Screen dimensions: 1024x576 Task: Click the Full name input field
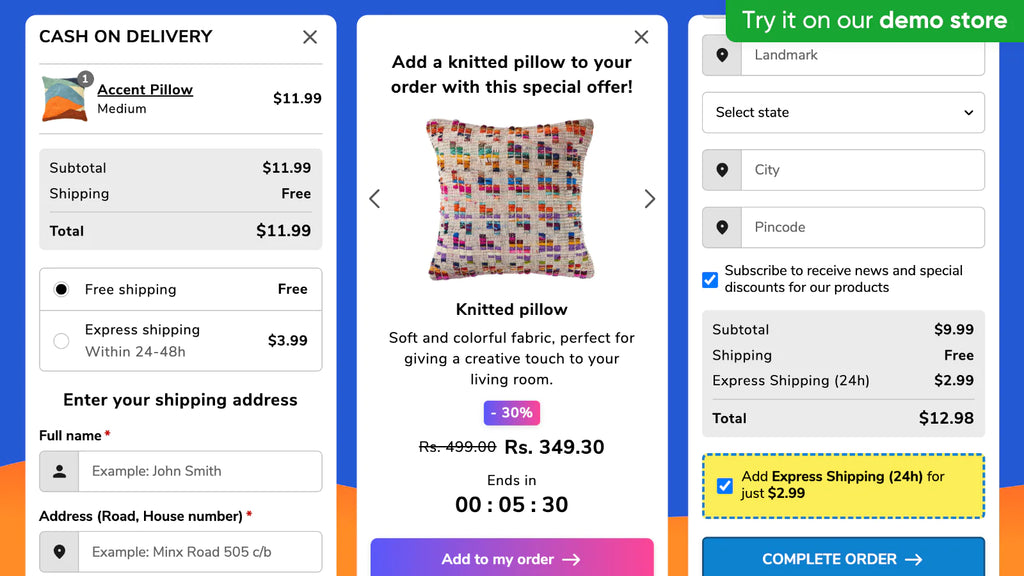point(200,471)
